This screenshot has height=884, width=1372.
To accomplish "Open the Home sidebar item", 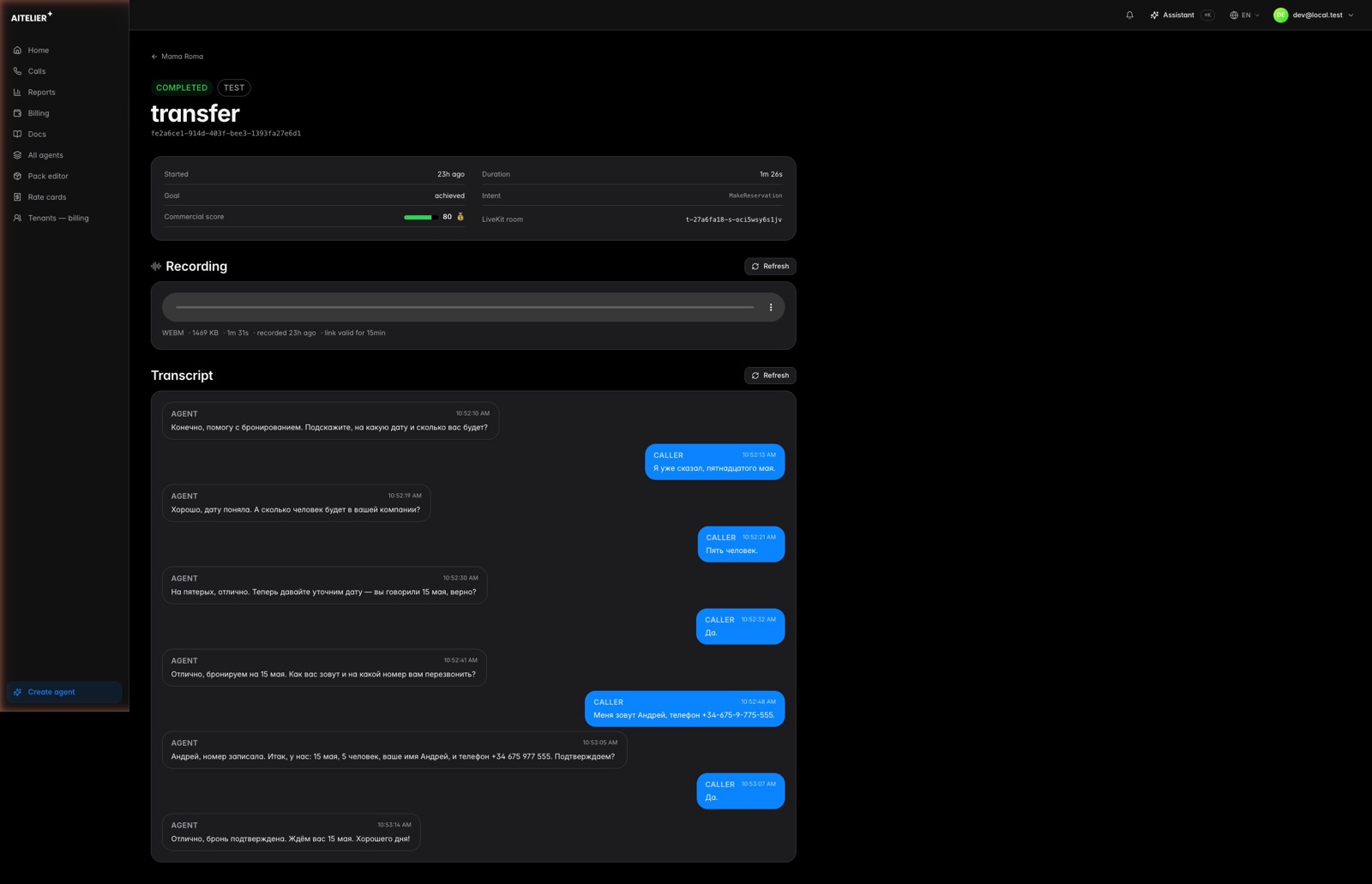I will (x=64, y=50).
